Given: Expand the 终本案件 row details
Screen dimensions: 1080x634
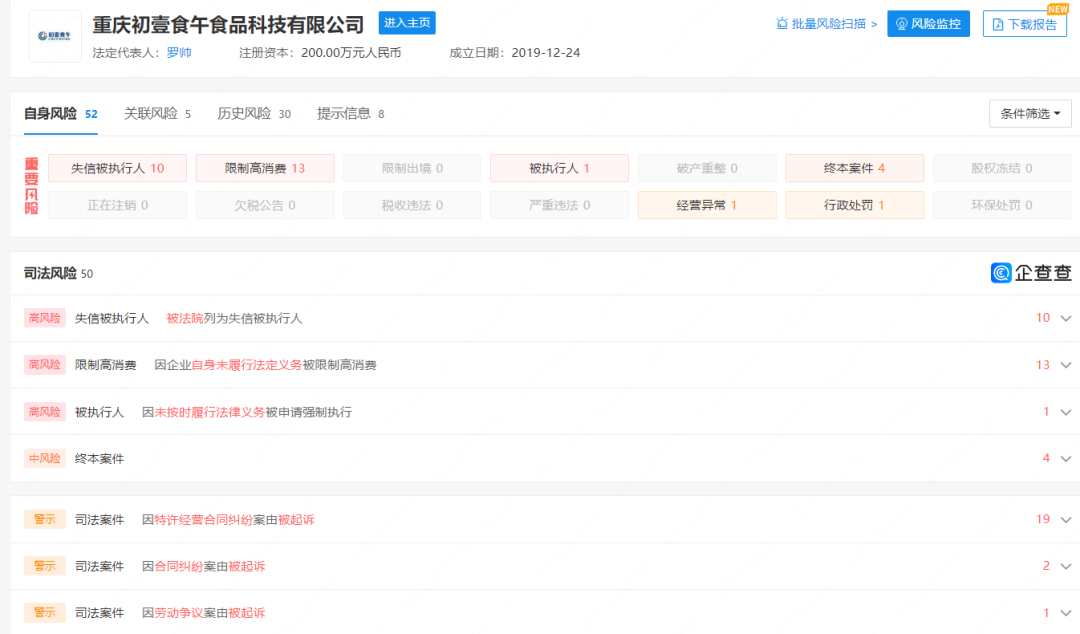Looking at the screenshot, I should tap(1065, 457).
